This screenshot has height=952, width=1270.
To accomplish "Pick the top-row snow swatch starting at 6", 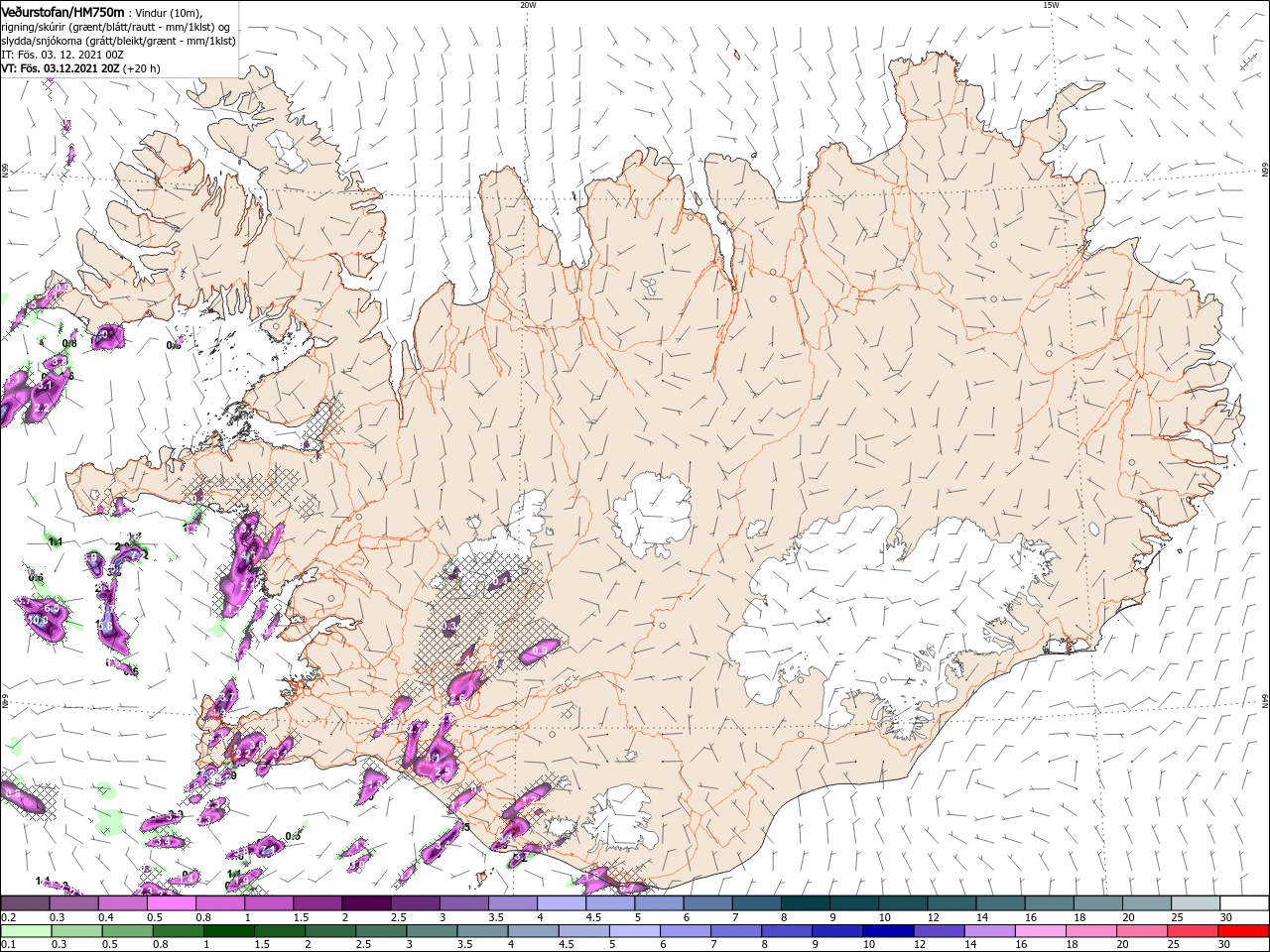I will (706, 903).
